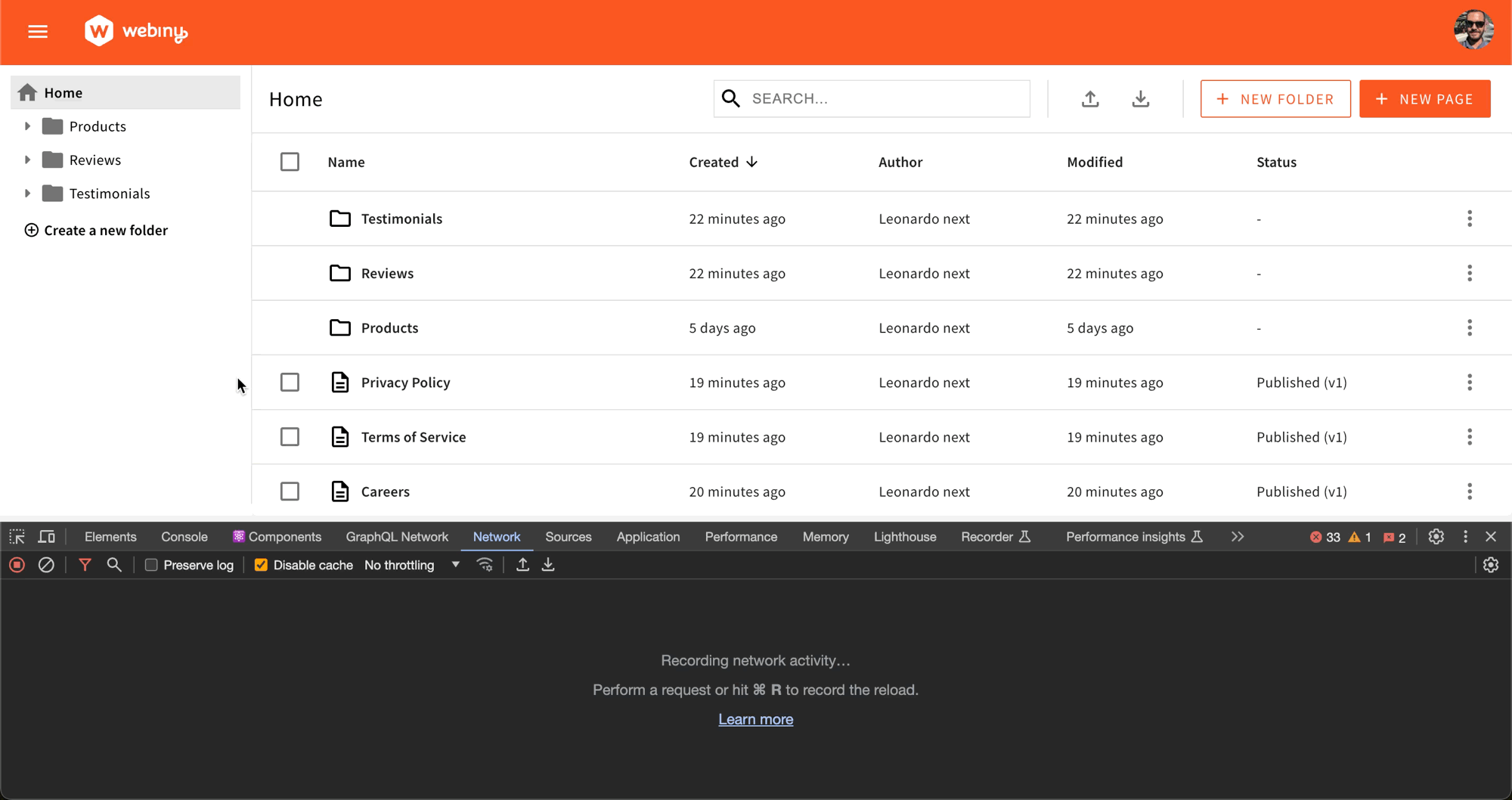Image resolution: width=1512 pixels, height=800 pixels.
Task: Toggle the DevTools network filter funnel icon
Action: point(85,565)
